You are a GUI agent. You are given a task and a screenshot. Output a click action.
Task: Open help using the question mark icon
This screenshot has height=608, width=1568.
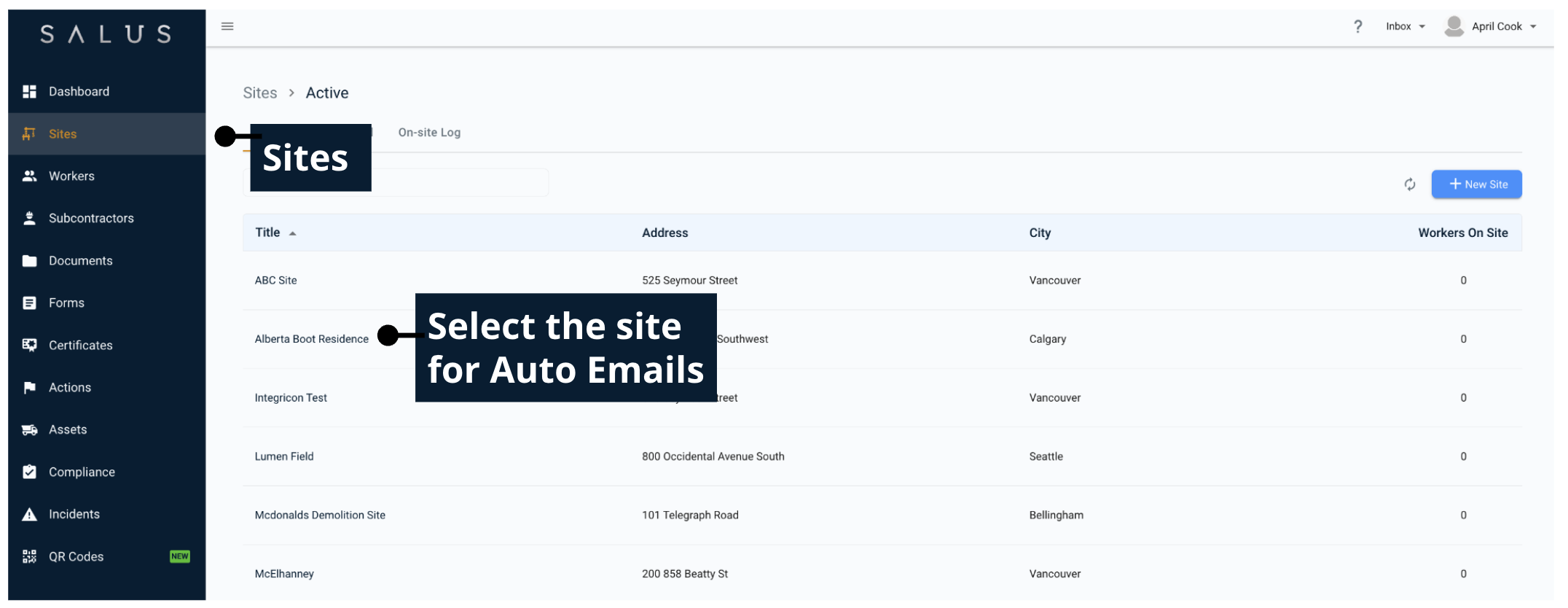point(1357,27)
